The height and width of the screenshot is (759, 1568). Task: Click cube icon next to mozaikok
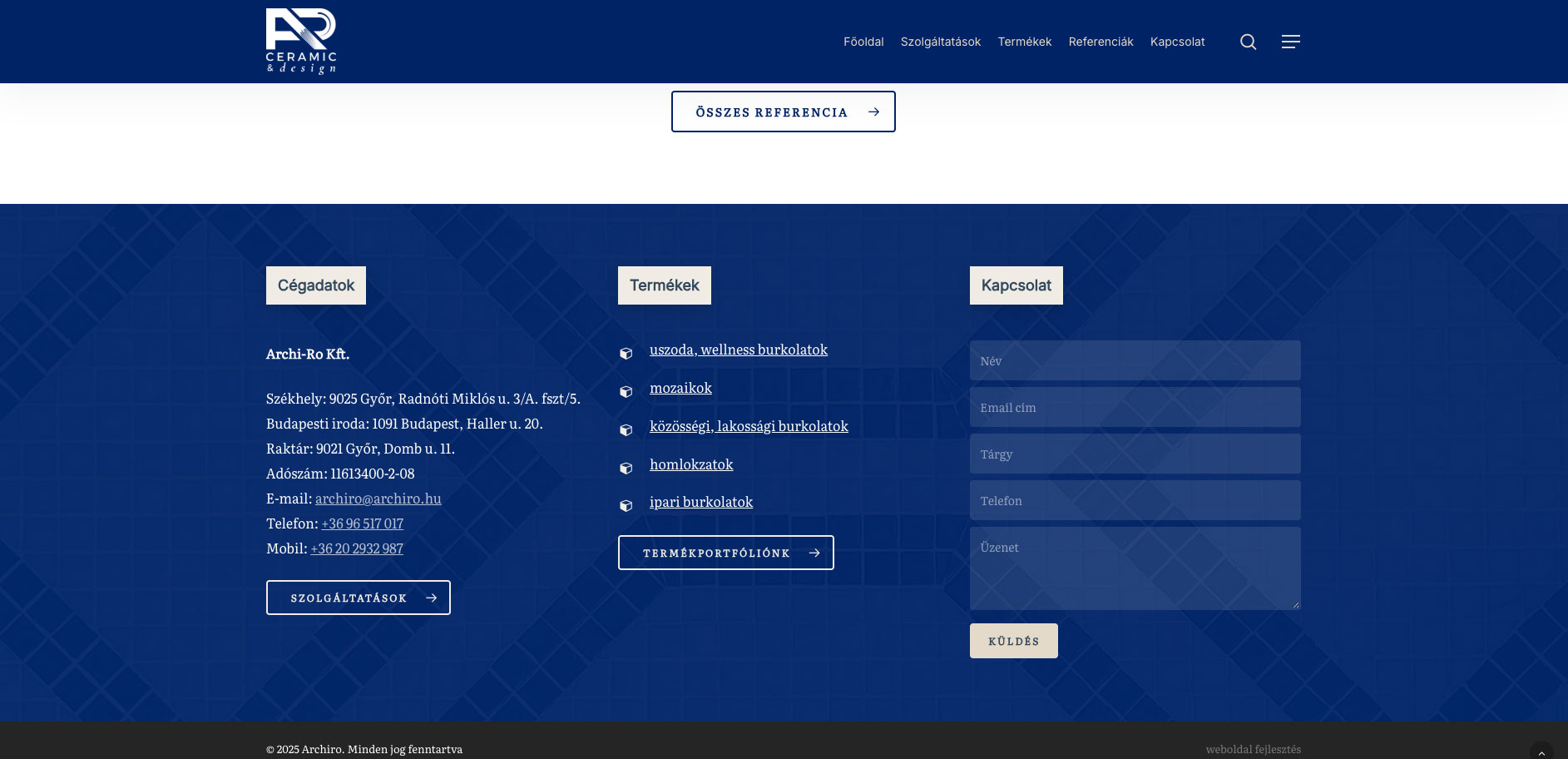[626, 392]
